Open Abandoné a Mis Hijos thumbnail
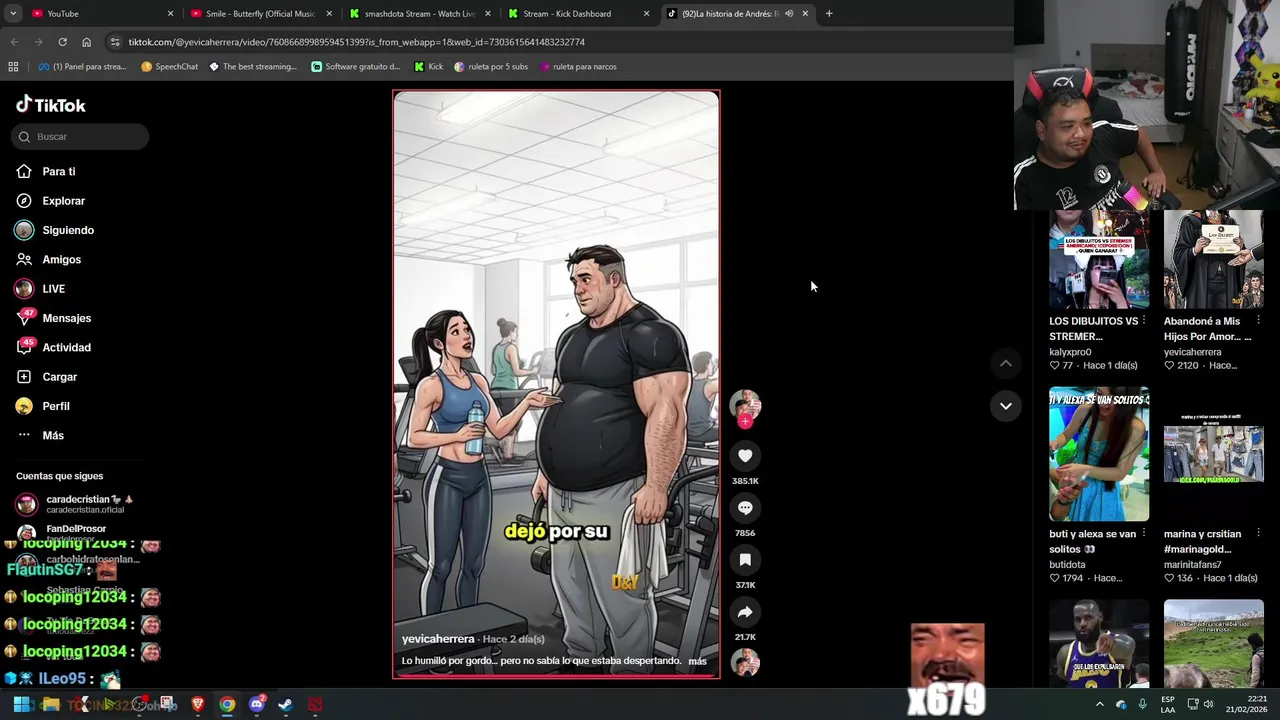The width and height of the screenshot is (1280, 720). tap(1213, 259)
